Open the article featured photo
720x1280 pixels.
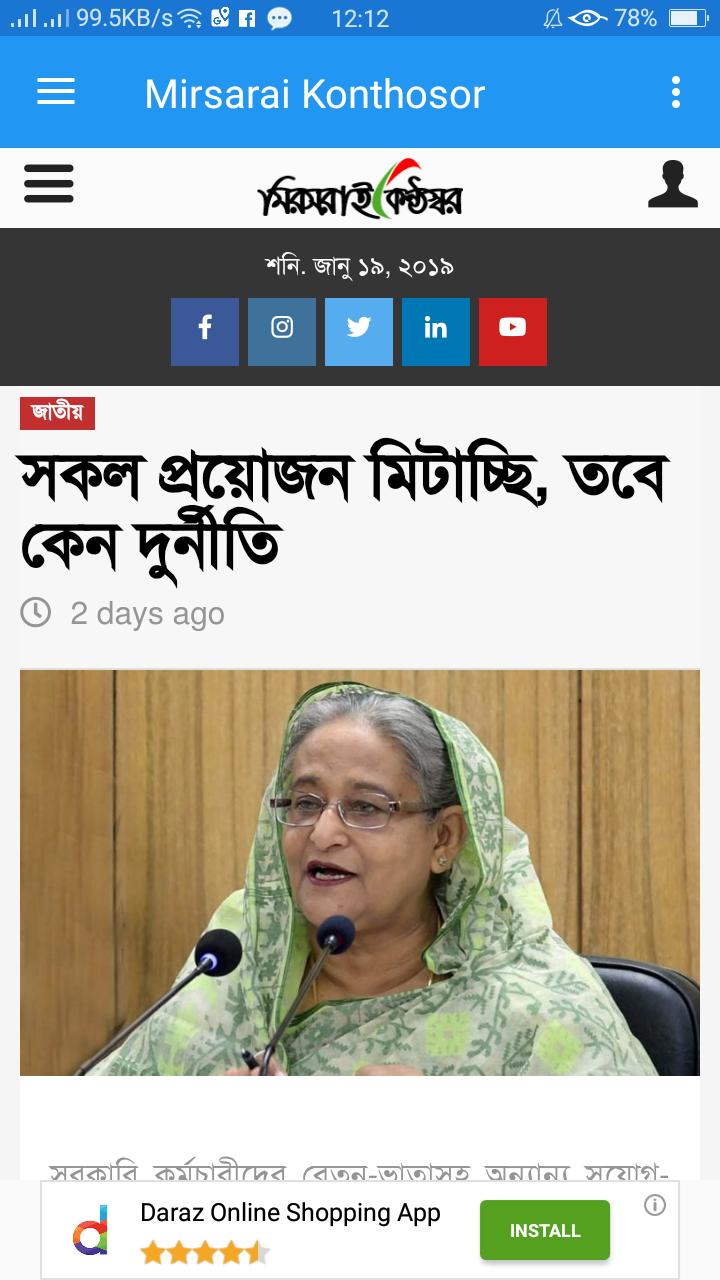click(360, 873)
